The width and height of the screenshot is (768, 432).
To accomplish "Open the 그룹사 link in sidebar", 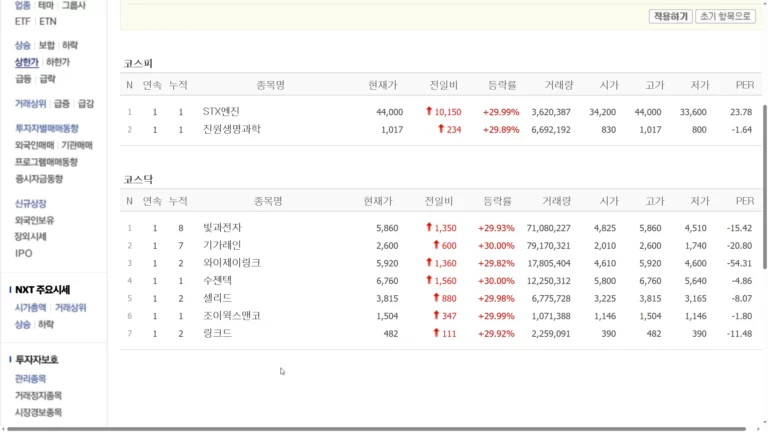I will (73, 5).
